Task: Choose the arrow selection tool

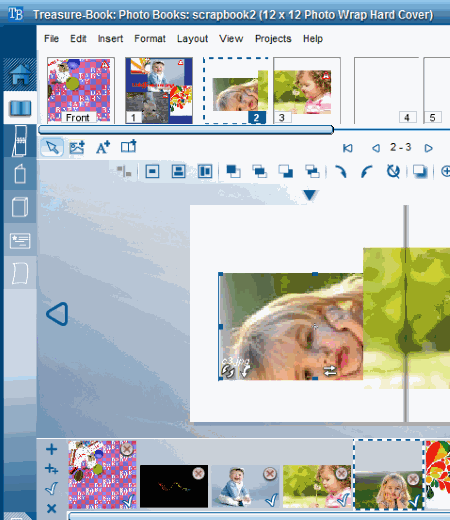Action: pos(52,148)
